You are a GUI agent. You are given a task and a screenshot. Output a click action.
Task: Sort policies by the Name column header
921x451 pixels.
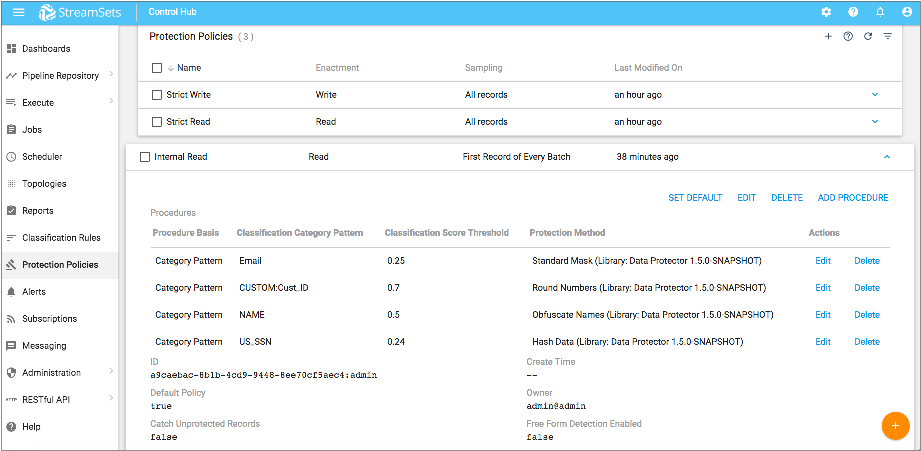pos(188,68)
